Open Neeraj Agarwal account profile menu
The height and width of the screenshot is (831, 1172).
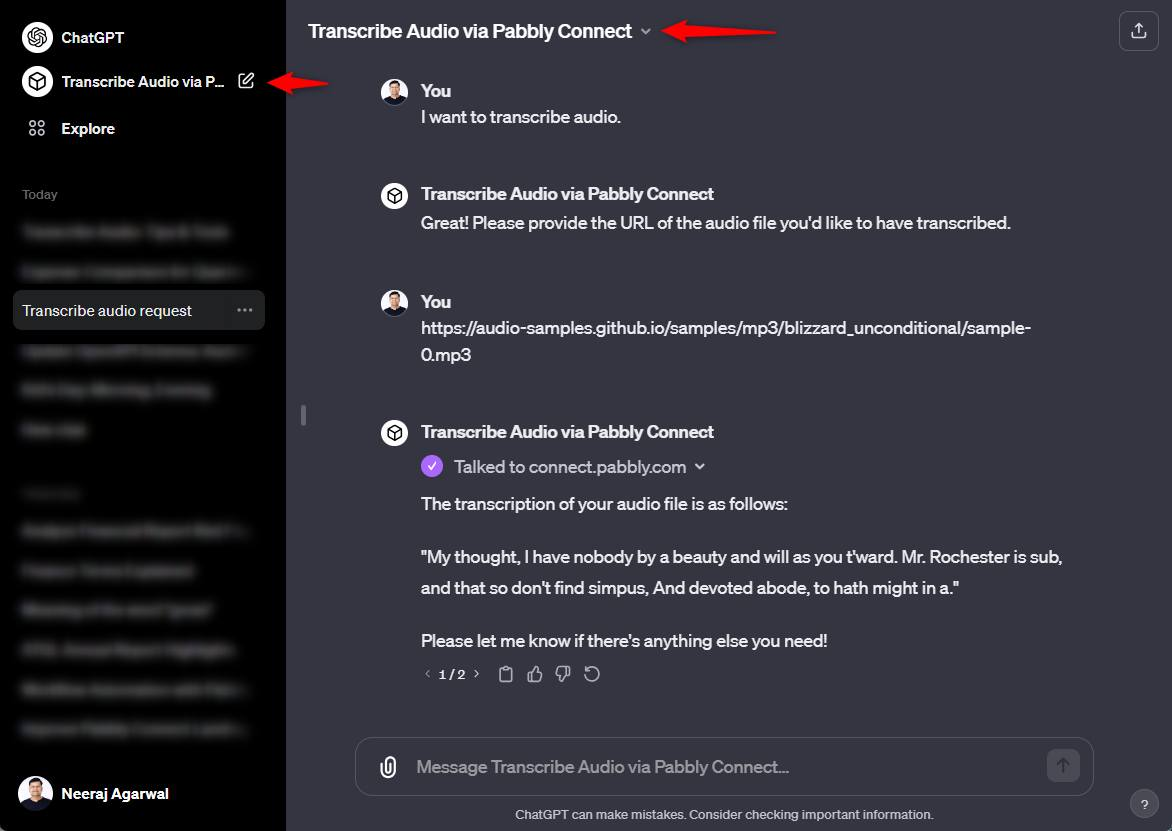(94, 794)
